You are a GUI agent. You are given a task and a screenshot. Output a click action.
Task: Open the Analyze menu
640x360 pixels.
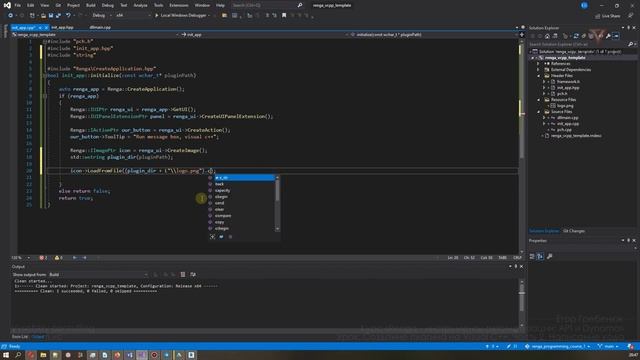point(140,5)
